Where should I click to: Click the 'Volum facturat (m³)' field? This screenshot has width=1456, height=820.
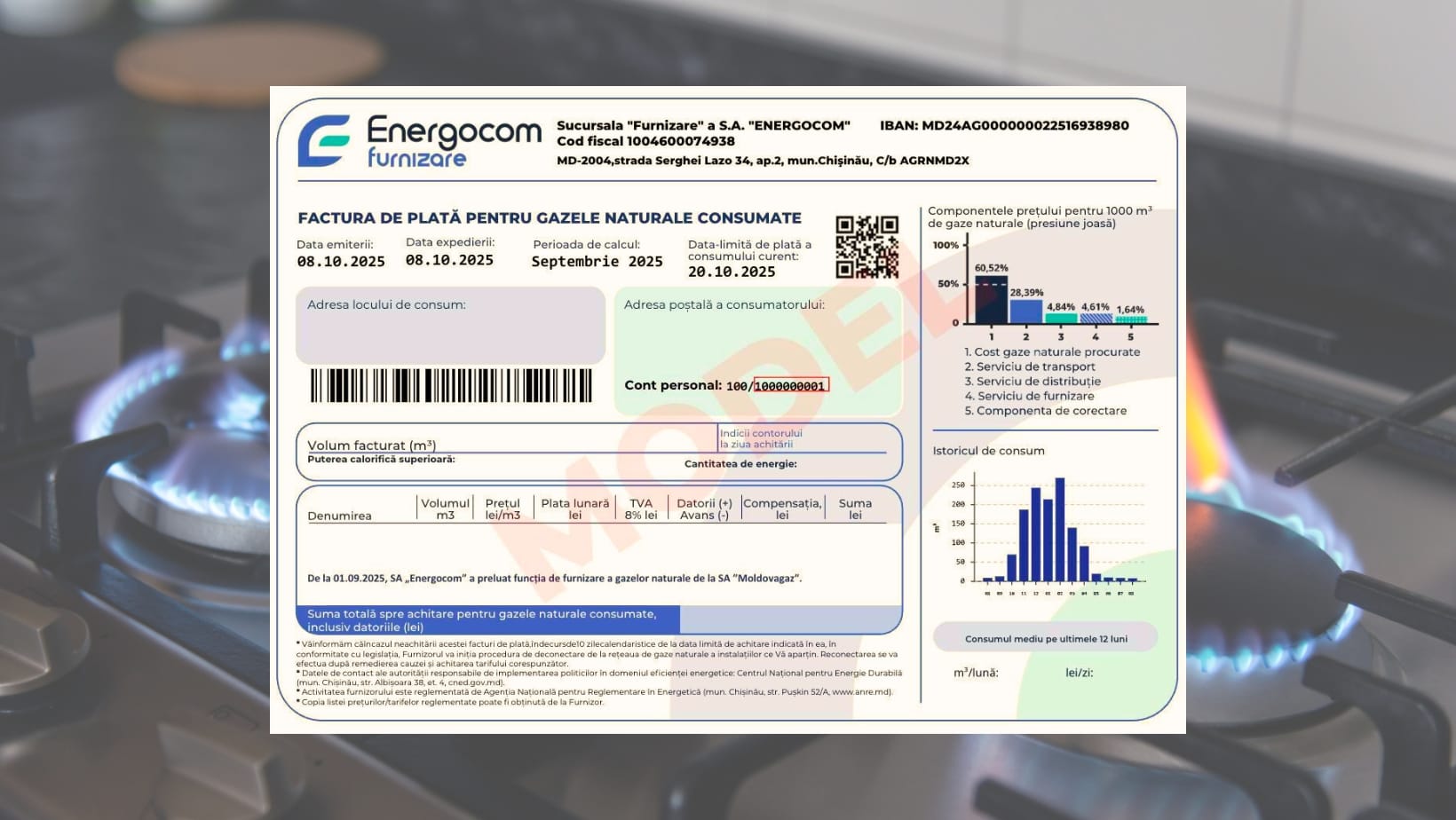pos(371,445)
